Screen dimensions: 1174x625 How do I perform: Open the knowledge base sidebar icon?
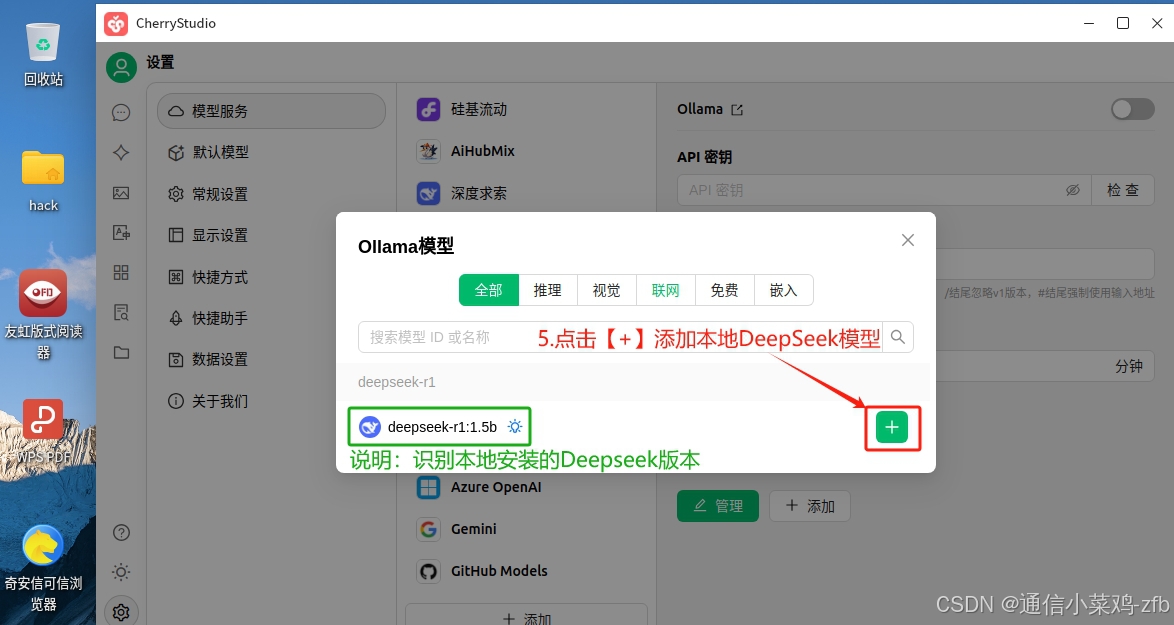click(x=121, y=312)
